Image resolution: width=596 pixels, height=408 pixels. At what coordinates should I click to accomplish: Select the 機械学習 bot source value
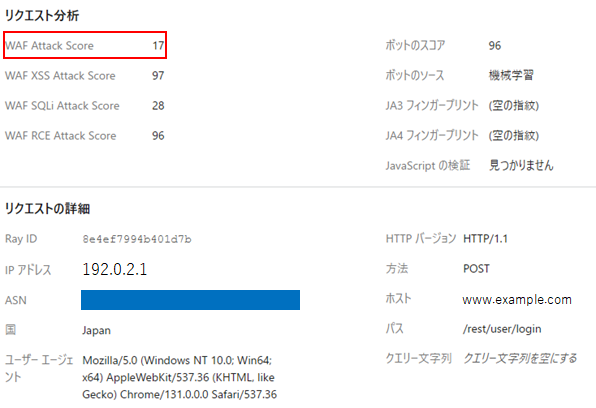point(511,76)
